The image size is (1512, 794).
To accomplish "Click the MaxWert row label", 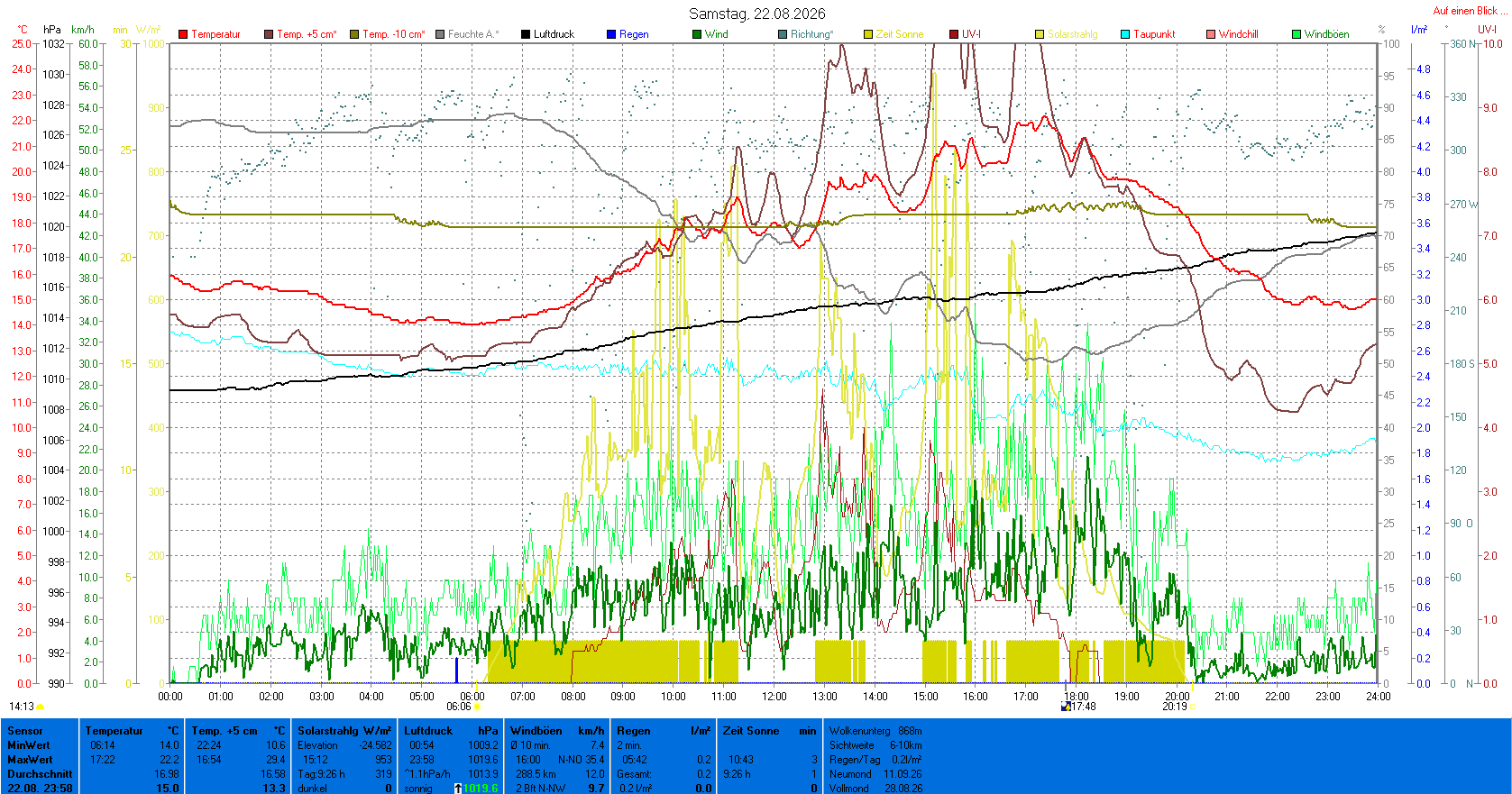I will pyautogui.click(x=30, y=760).
